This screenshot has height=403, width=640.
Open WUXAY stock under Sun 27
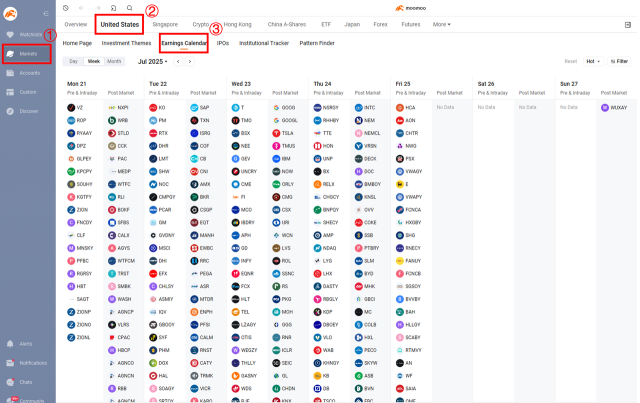[x=614, y=108]
